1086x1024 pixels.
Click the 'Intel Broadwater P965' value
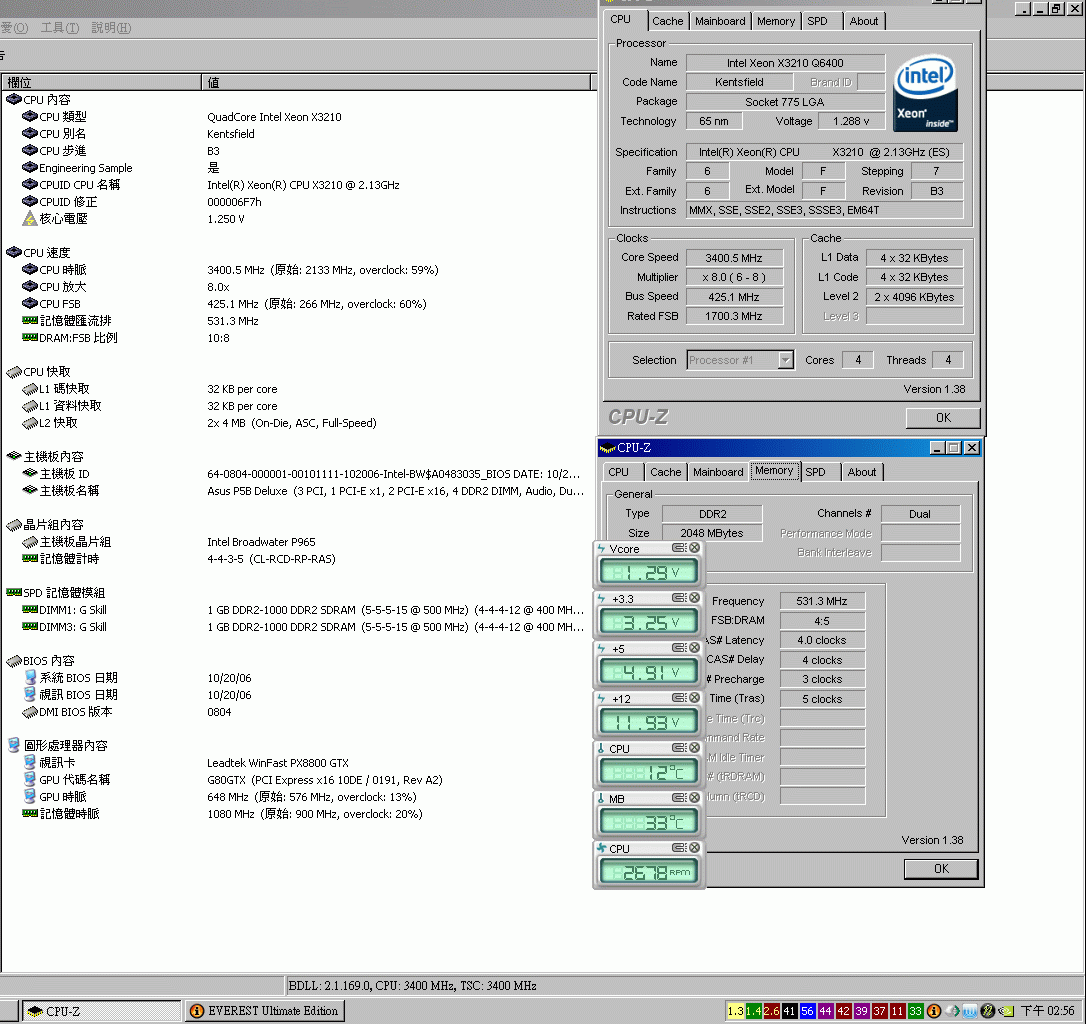[261, 542]
